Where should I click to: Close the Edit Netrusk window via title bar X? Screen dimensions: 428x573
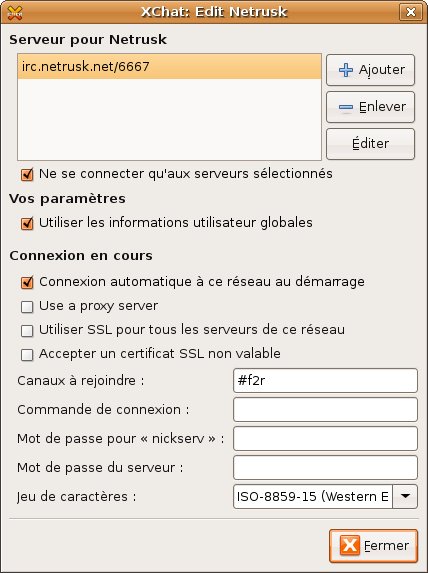[410, 12]
